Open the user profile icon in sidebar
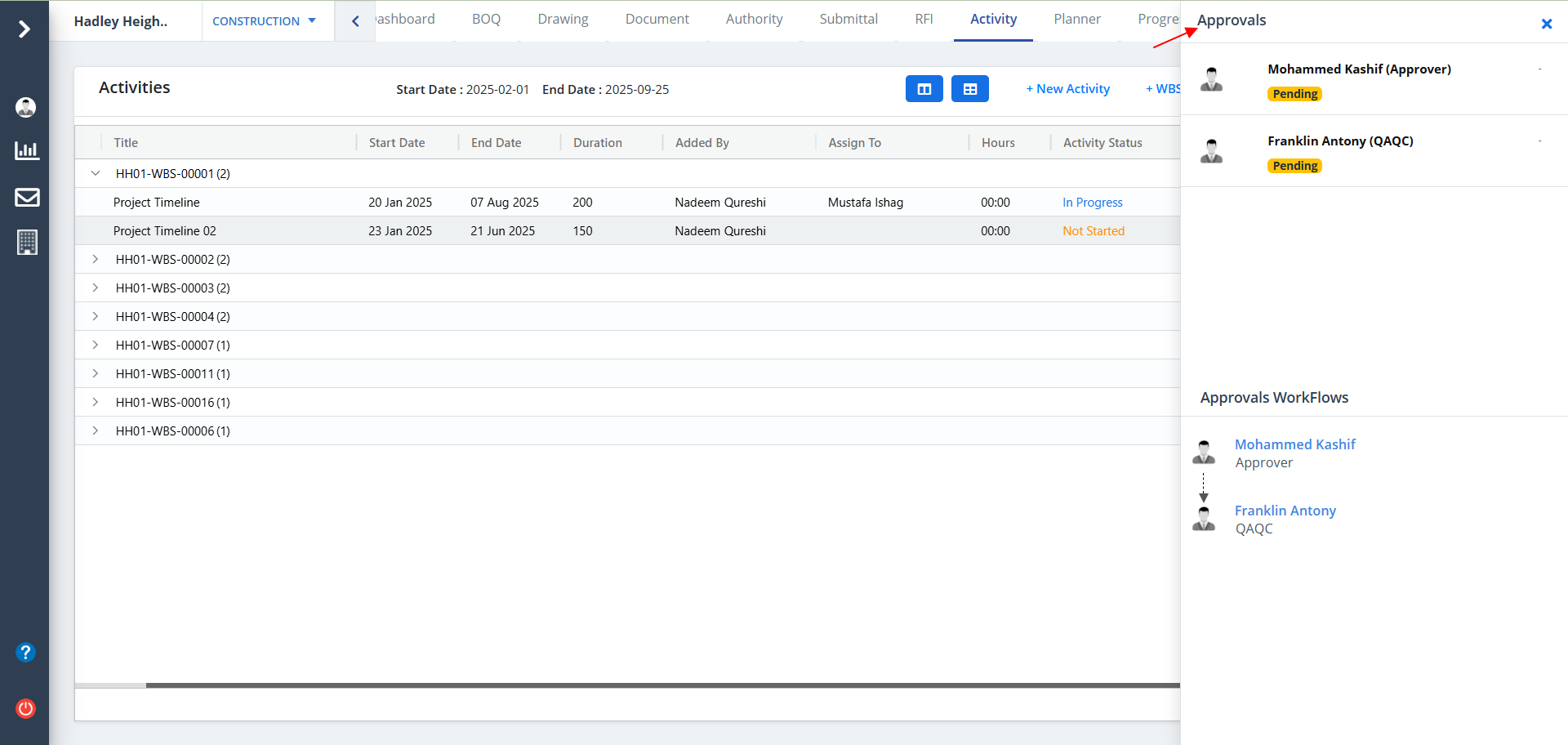 click(26, 107)
